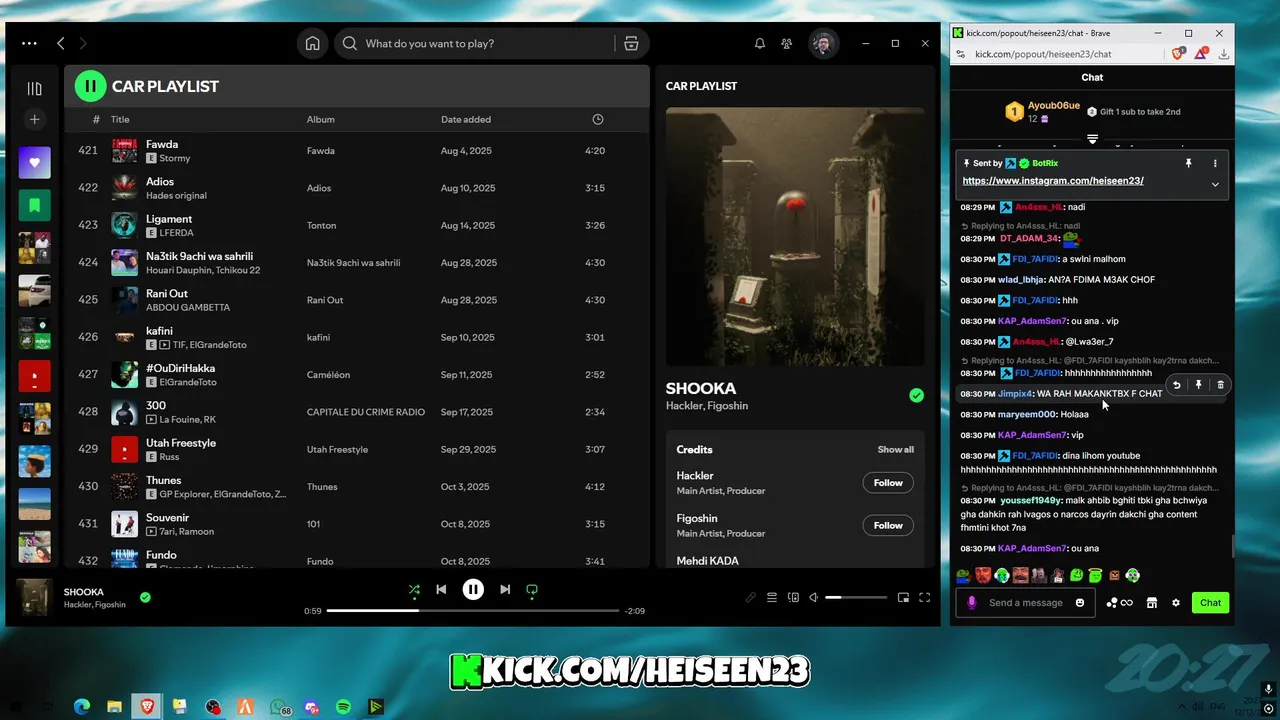The width and height of the screenshot is (1280, 720).
Task: Pin Jimpix4 chat message
Action: pyautogui.click(x=1198, y=385)
